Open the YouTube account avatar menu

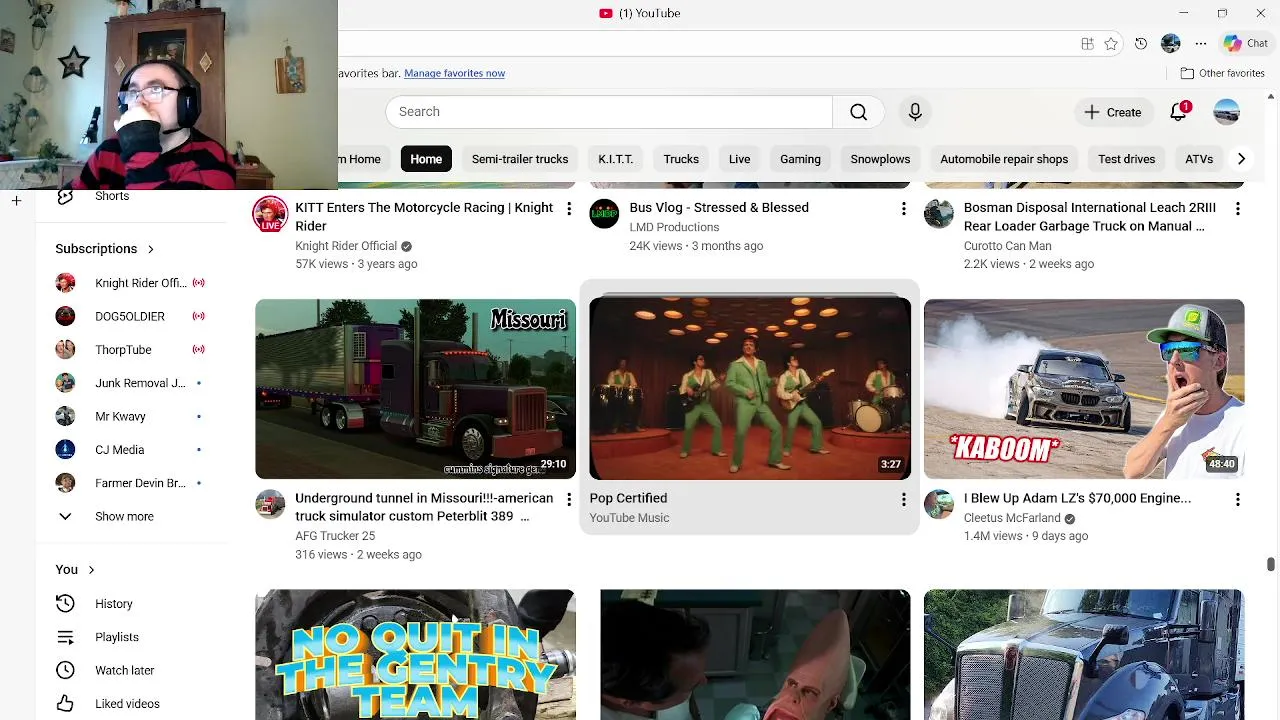pyautogui.click(x=1227, y=112)
